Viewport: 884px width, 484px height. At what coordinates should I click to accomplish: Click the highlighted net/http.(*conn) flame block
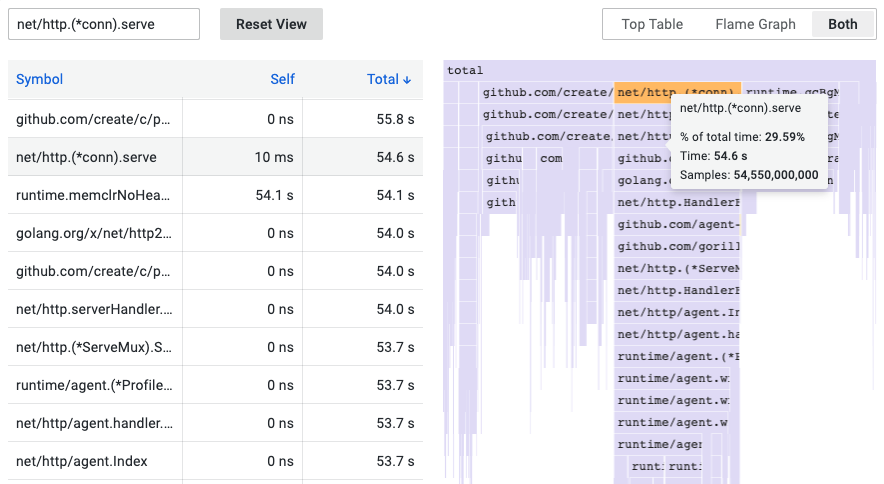[x=677, y=93]
